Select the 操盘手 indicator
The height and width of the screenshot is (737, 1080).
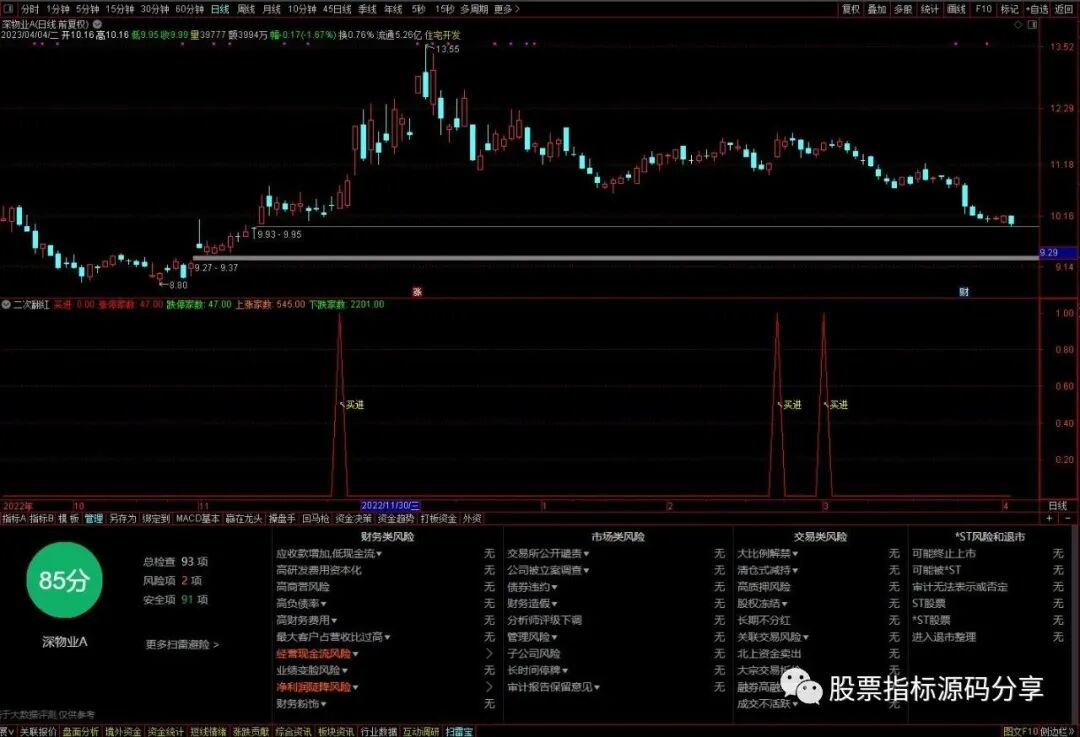[x=282, y=518]
